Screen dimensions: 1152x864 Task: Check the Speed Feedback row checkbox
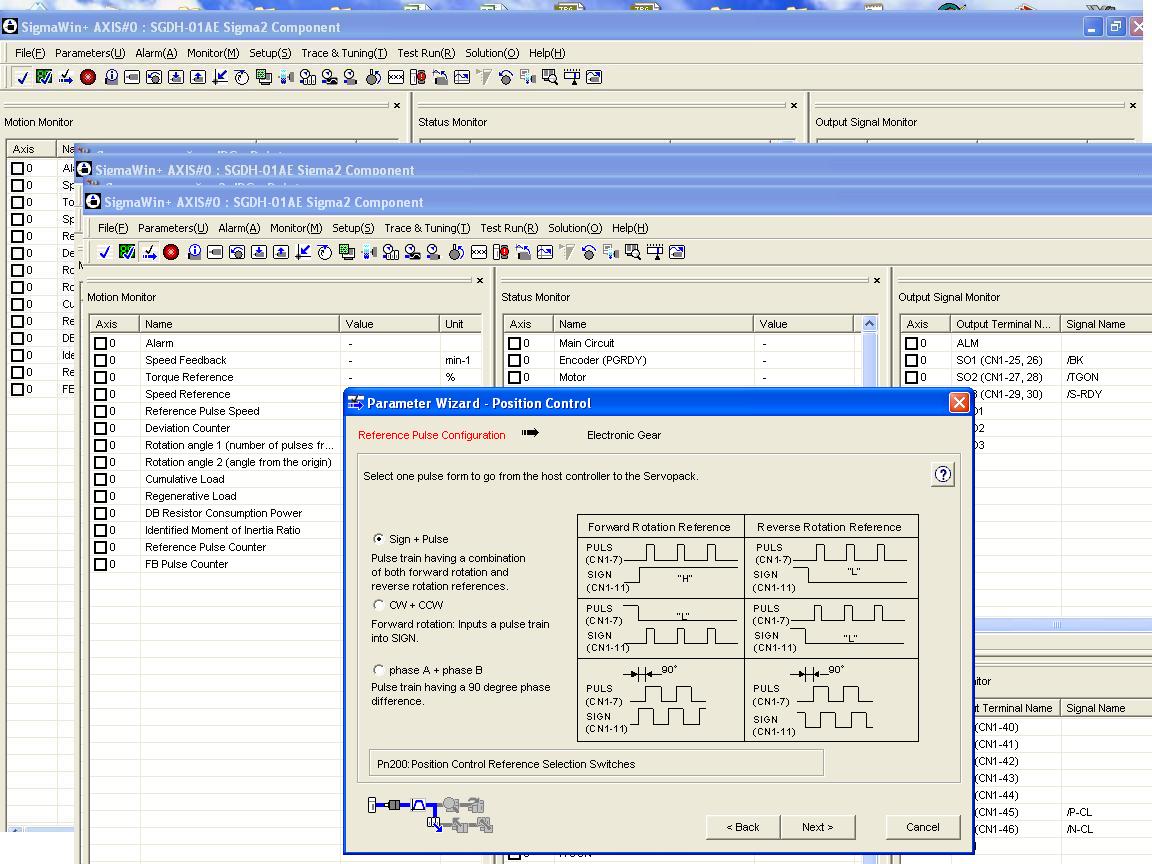tap(101, 360)
